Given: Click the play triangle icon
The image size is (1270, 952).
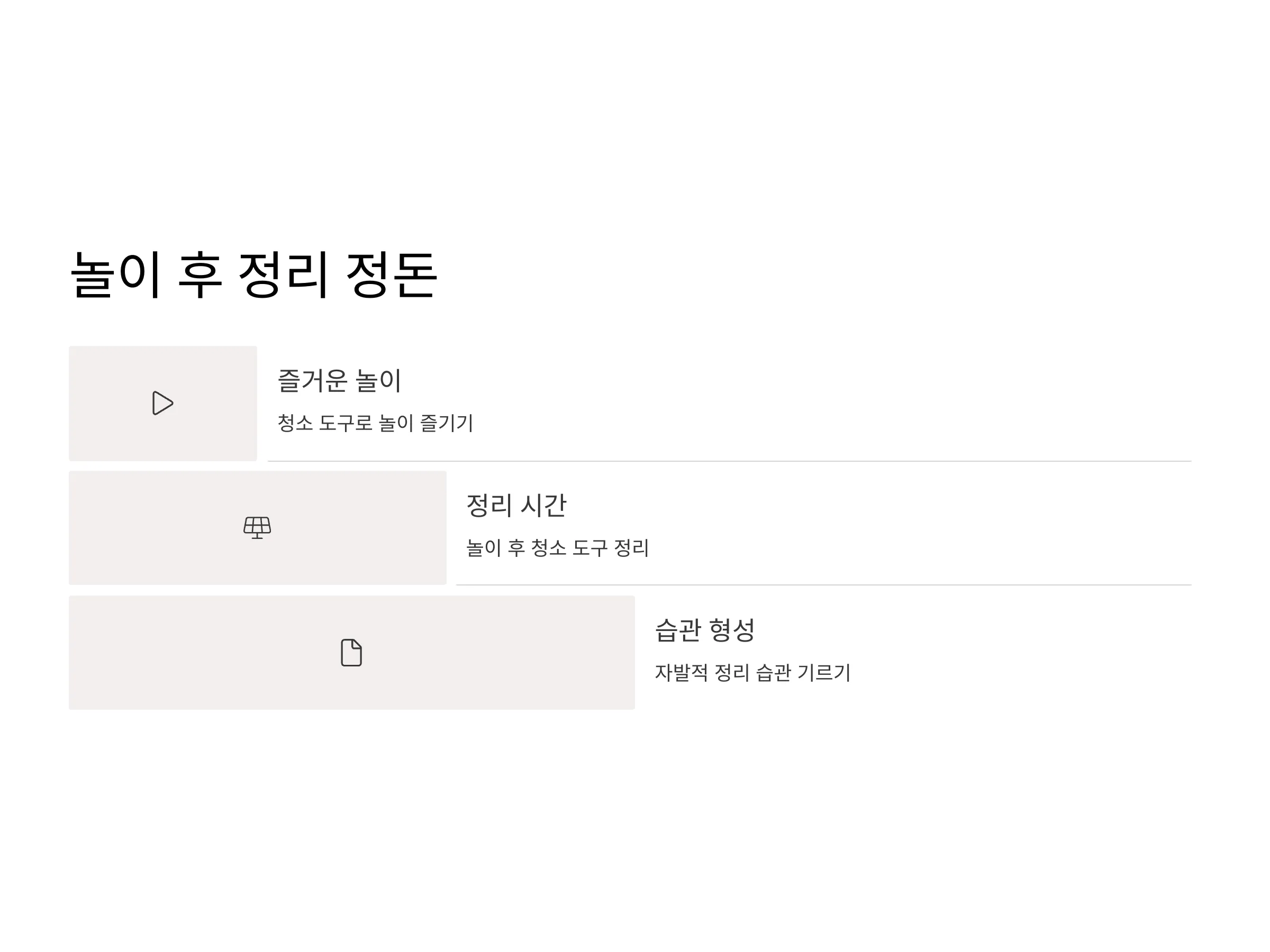Looking at the screenshot, I should (163, 404).
